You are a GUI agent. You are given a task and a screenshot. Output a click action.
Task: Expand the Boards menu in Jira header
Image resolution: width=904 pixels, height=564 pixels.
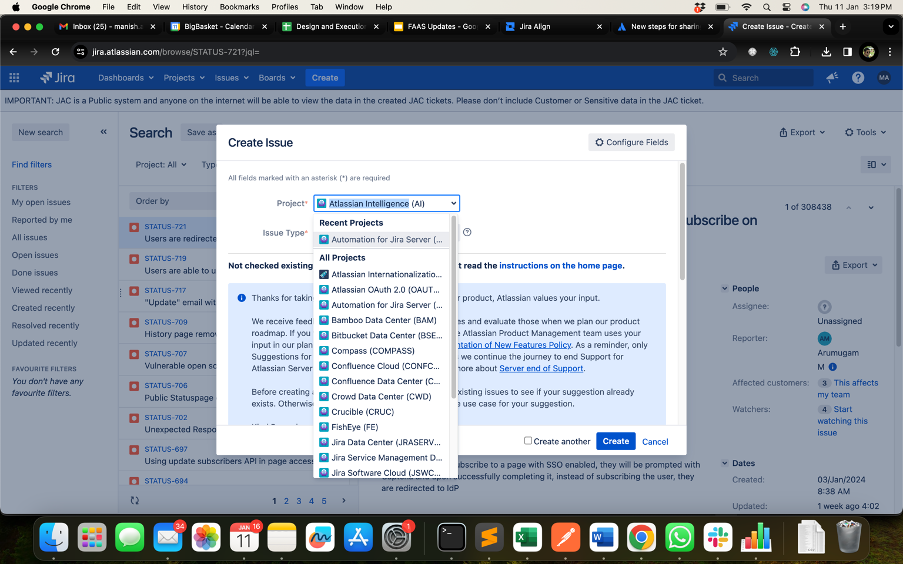(x=277, y=77)
